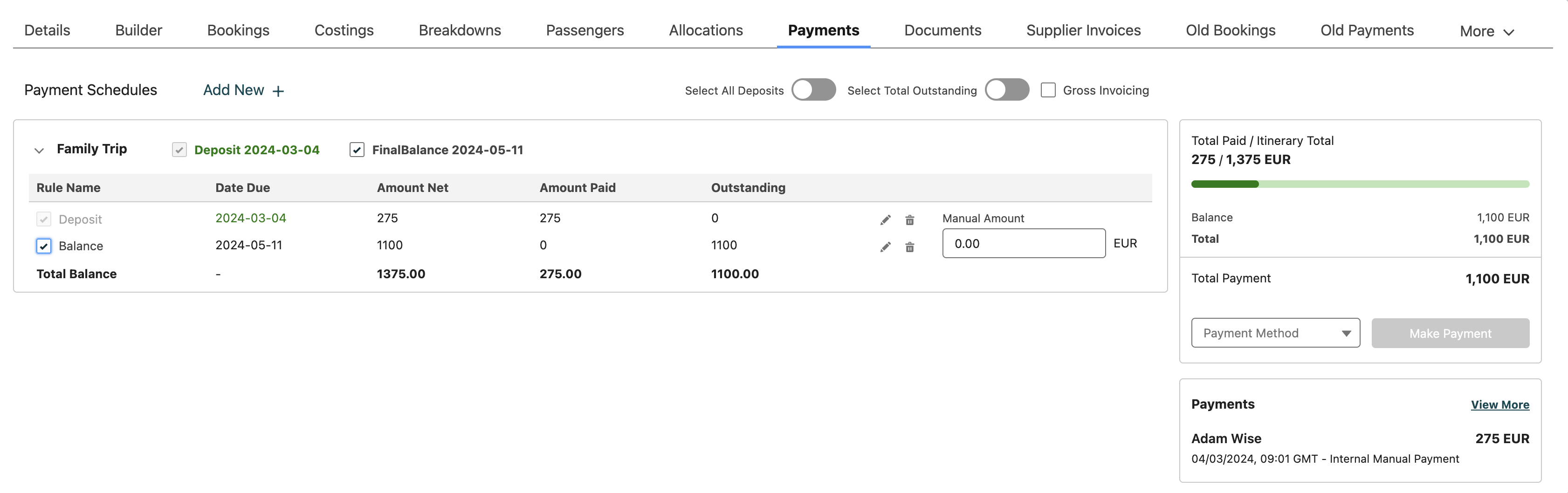Delete the Balance rule trash icon

pos(909,246)
